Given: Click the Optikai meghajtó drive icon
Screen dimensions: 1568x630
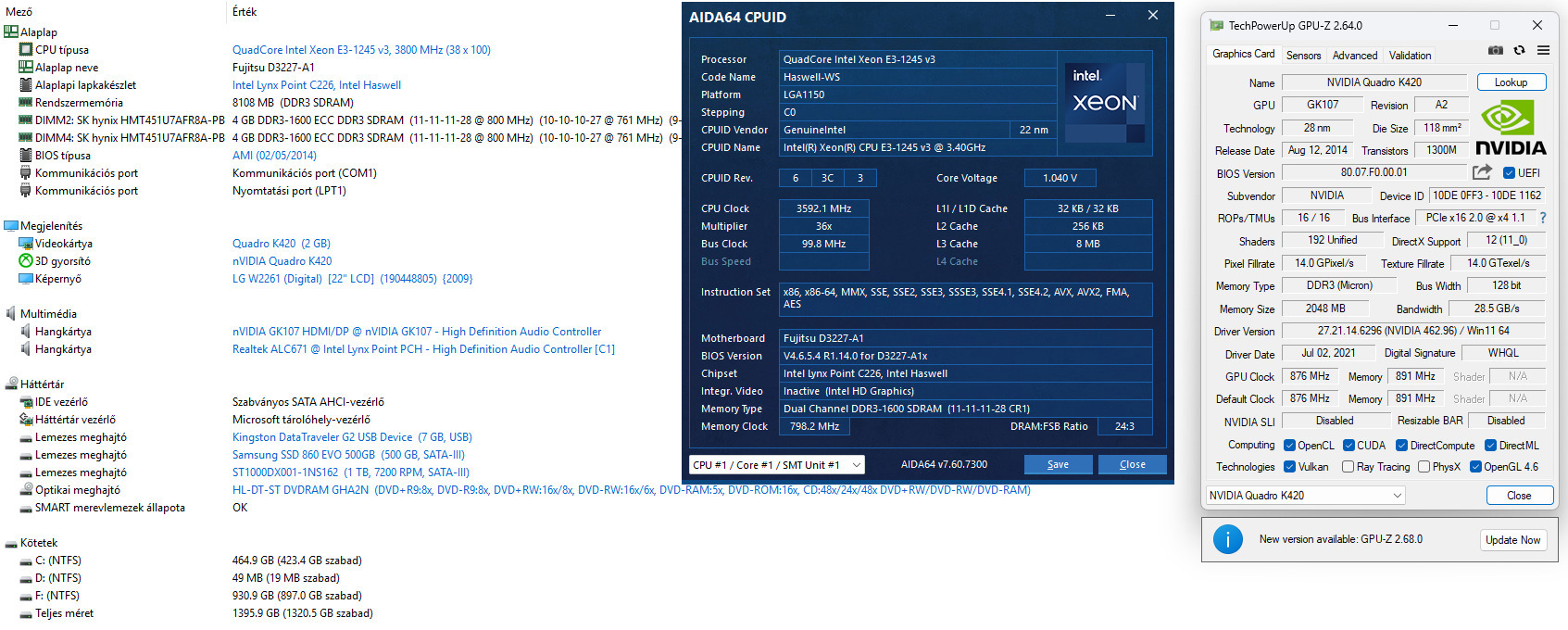Looking at the screenshot, I should (26, 489).
